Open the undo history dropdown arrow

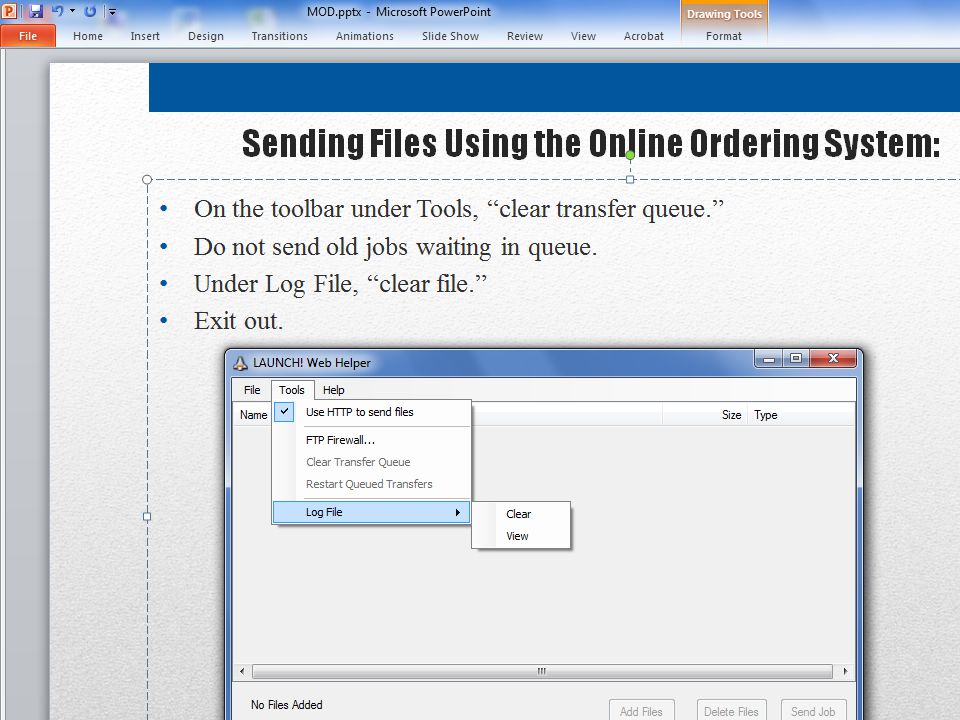coord(72,10)
